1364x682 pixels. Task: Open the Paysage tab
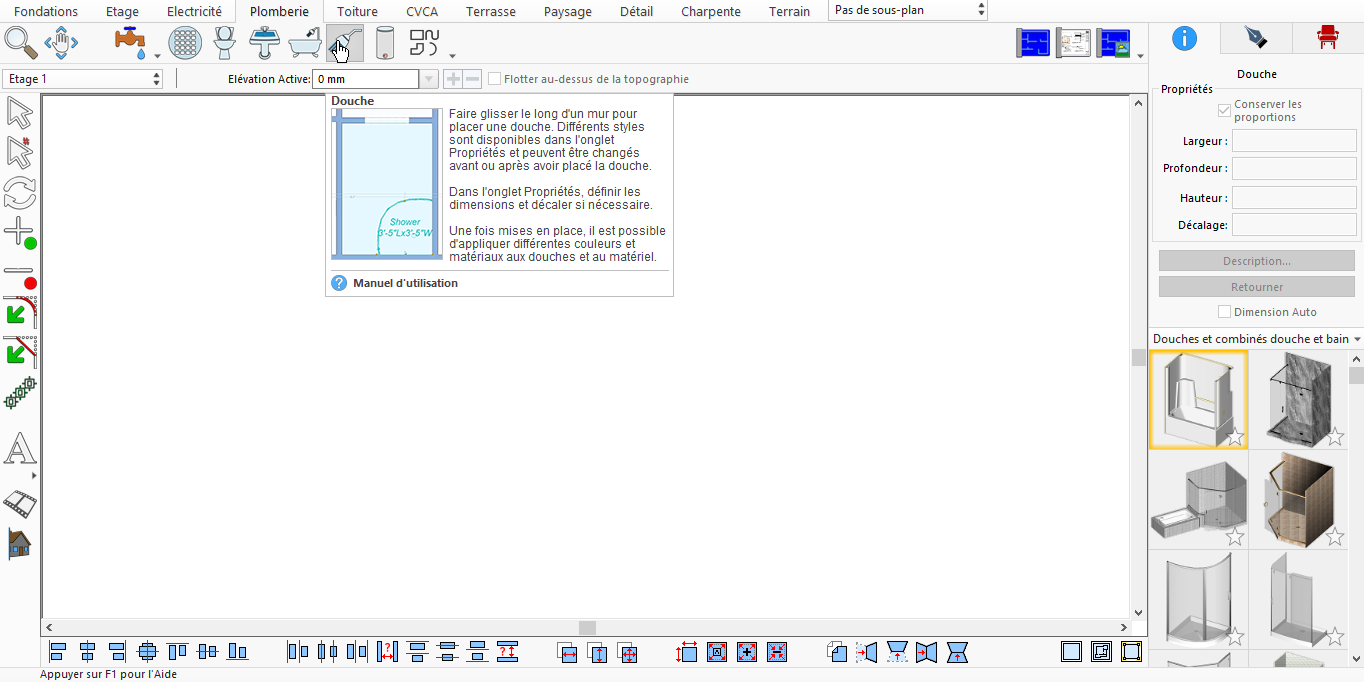568,12
